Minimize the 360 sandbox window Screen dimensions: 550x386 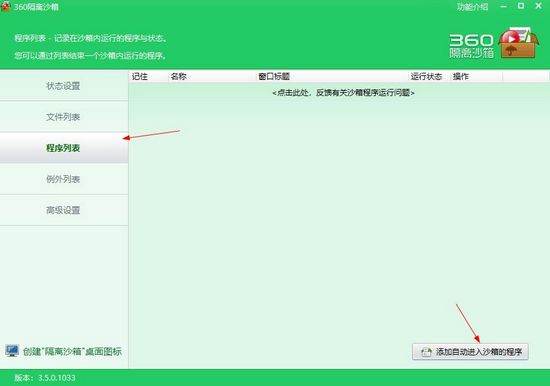coord(503,7)
